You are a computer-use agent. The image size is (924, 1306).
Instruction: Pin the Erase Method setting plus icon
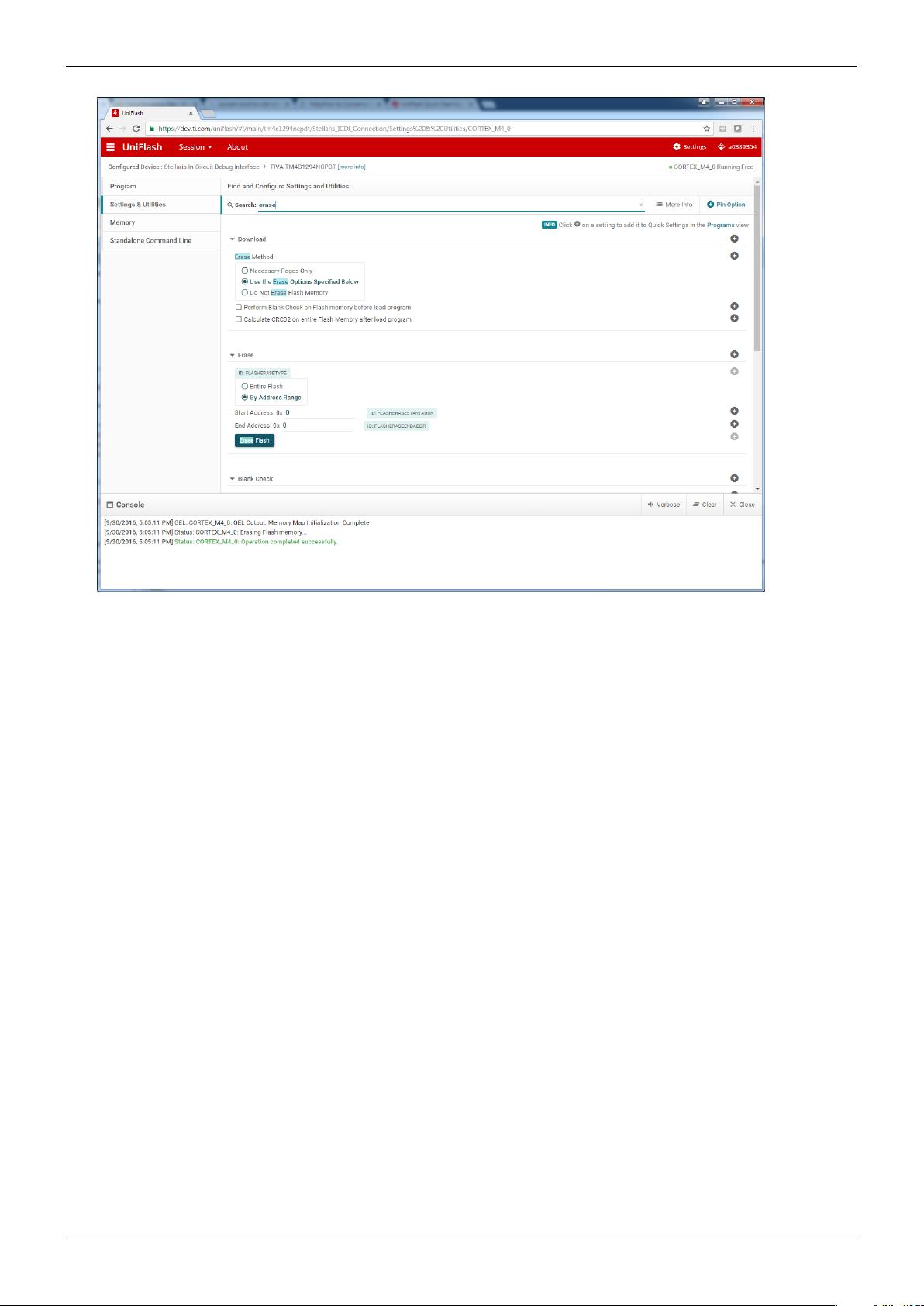734,256
